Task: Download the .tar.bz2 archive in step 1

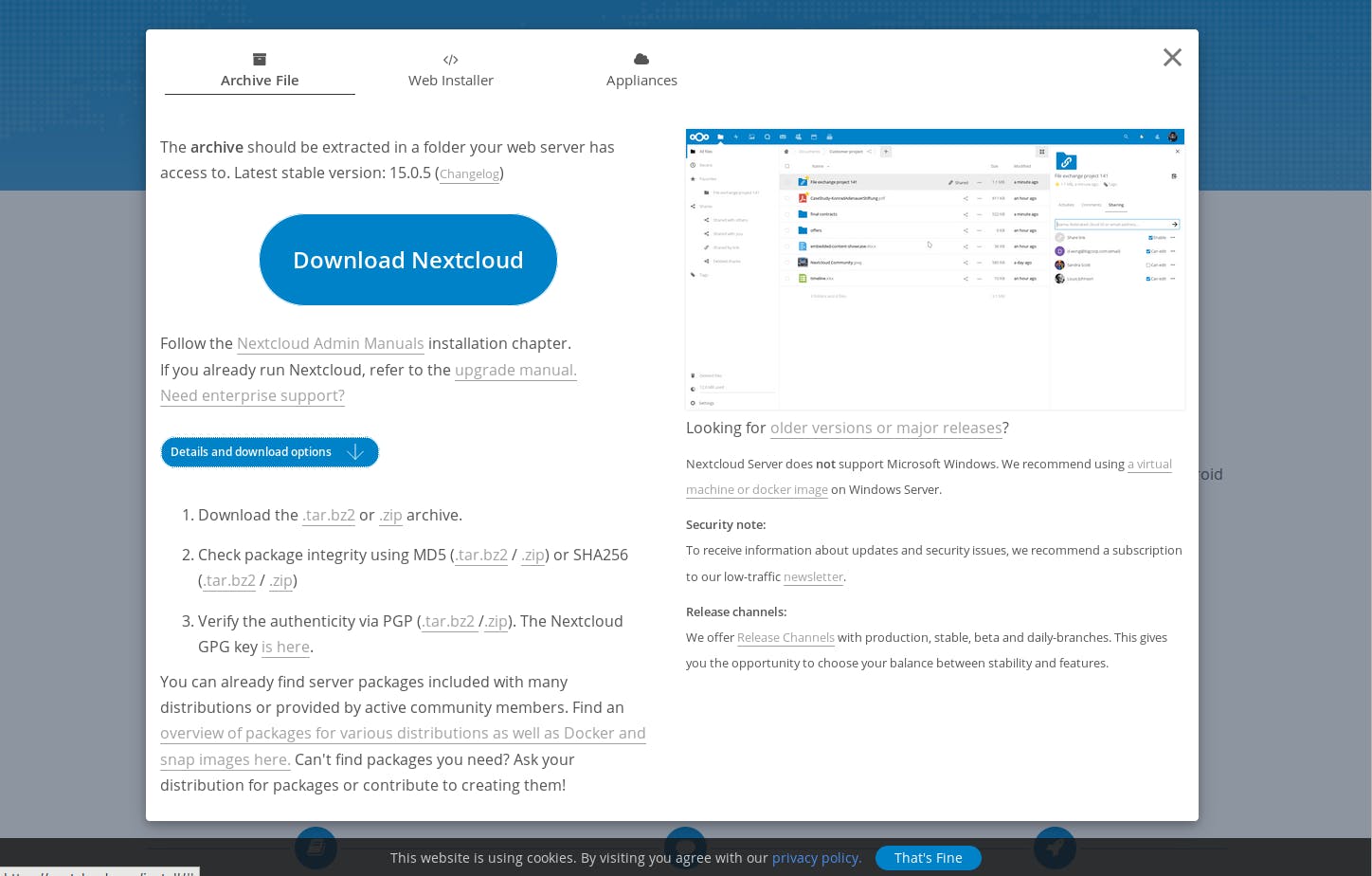Action: 329,515
